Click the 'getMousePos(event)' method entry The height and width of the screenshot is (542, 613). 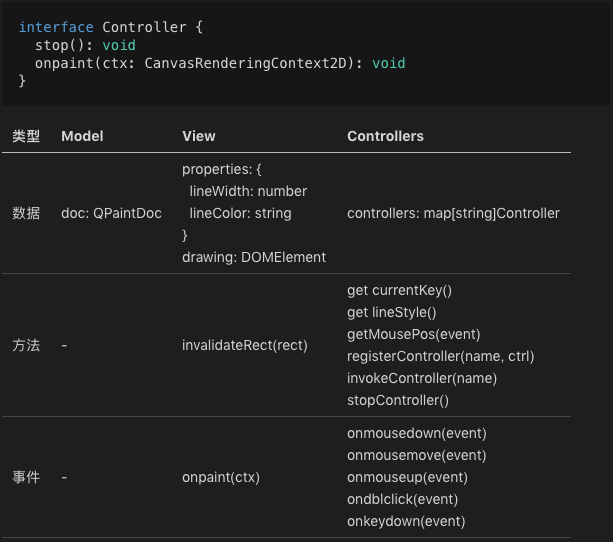[x=413, y=334]
